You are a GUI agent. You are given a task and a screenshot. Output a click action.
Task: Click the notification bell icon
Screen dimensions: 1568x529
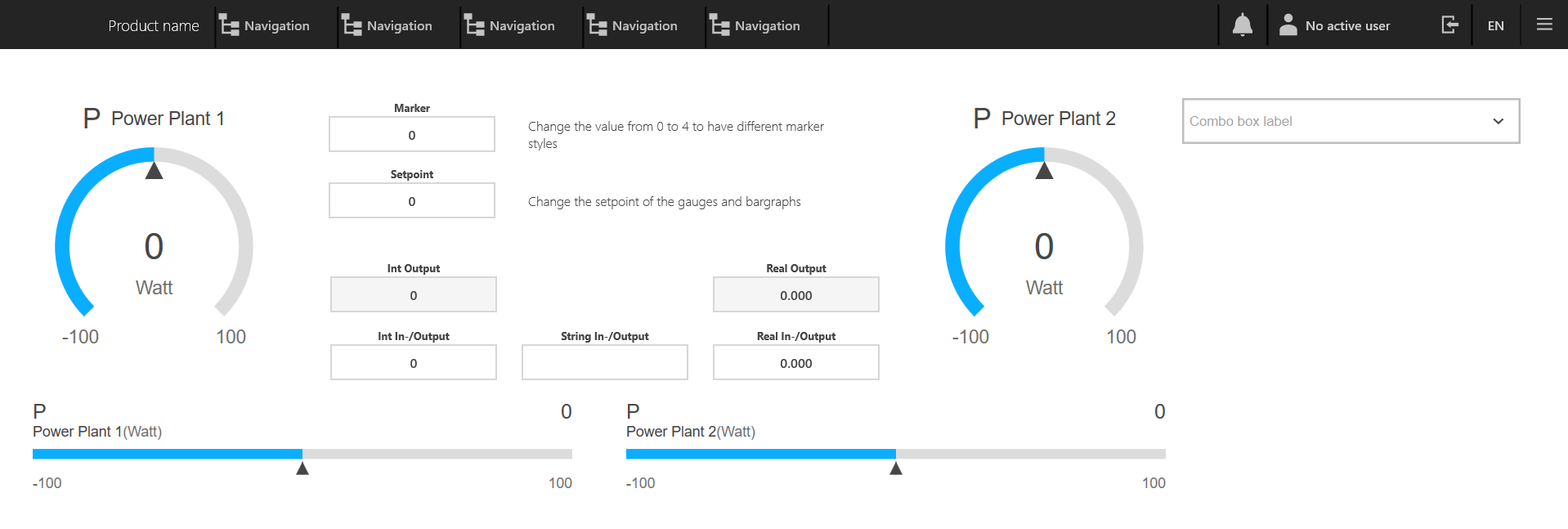[x=1242, y=25]
